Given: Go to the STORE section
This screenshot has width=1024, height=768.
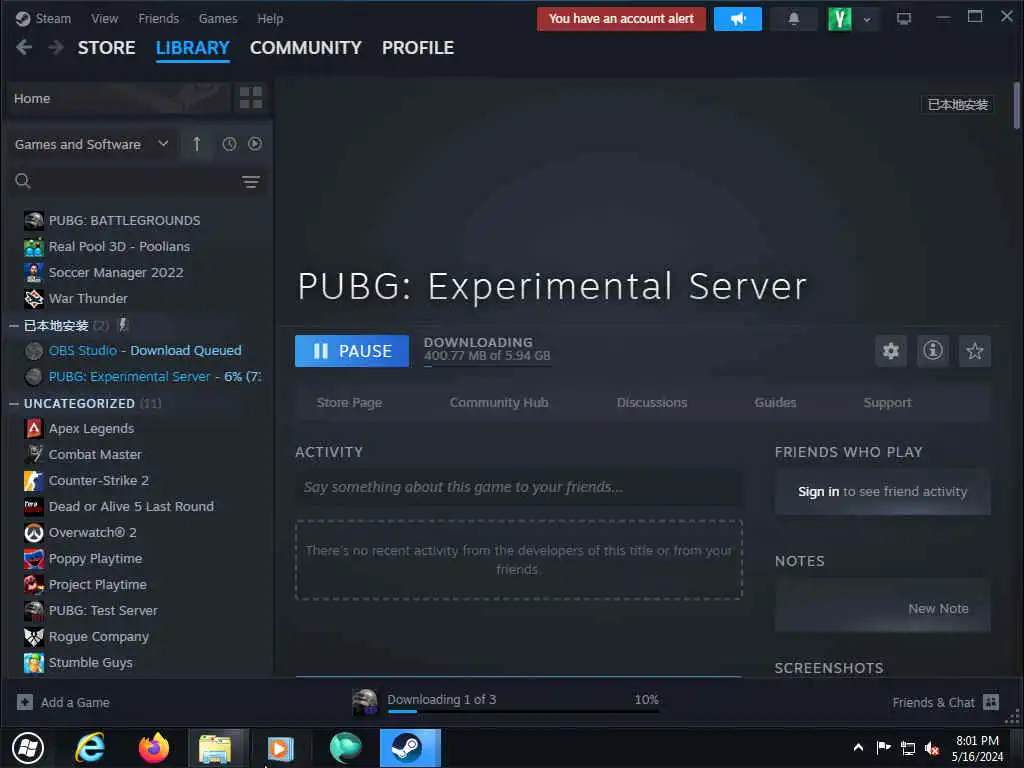Looking at the screenshot, I should click(x=106, y=48).
